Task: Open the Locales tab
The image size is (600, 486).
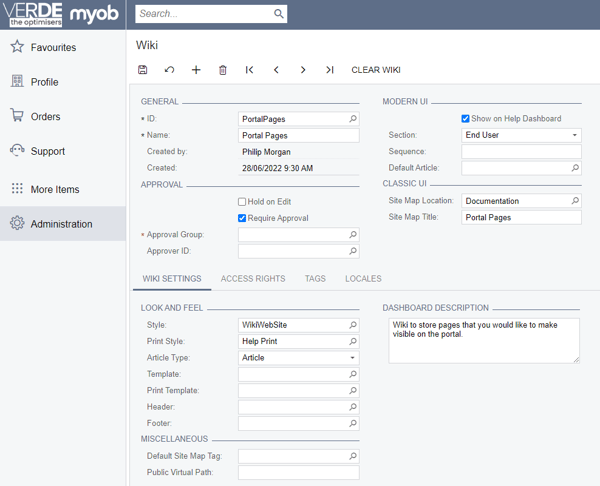Action: [363, 279]
